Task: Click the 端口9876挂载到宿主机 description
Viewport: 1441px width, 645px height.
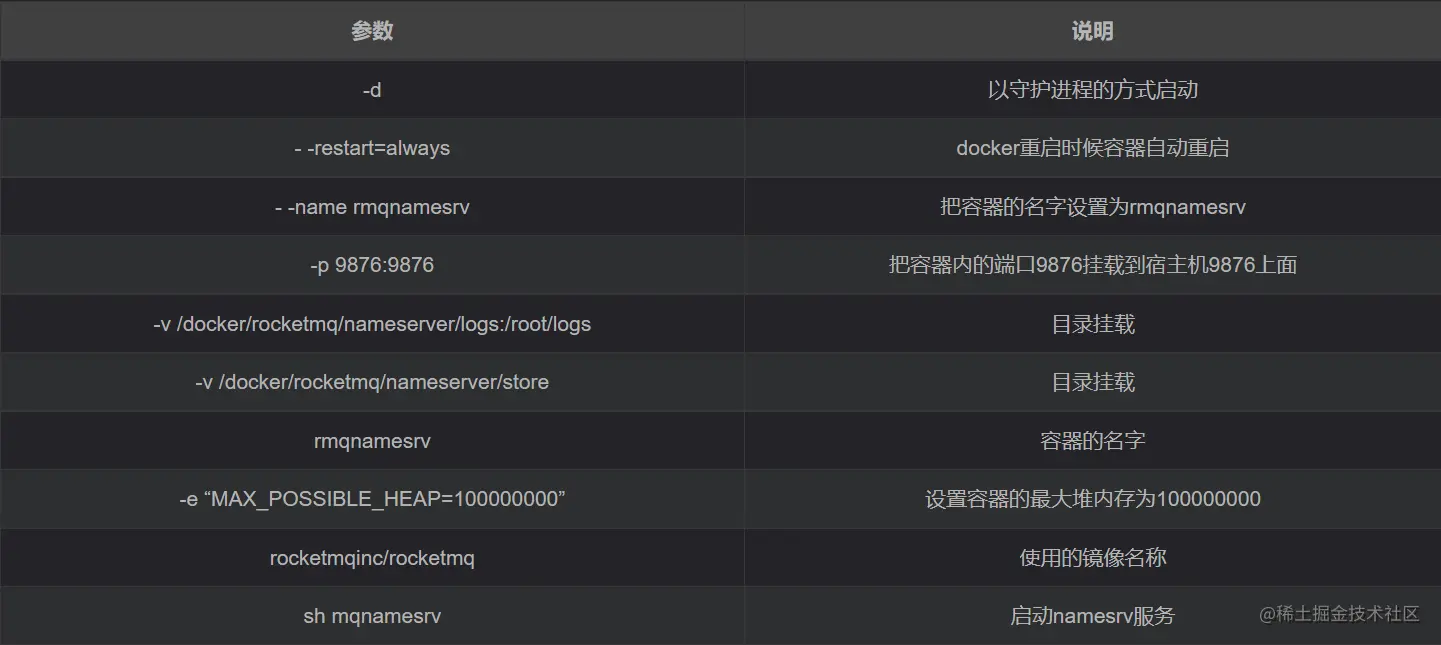Action: pos(1092,265)
